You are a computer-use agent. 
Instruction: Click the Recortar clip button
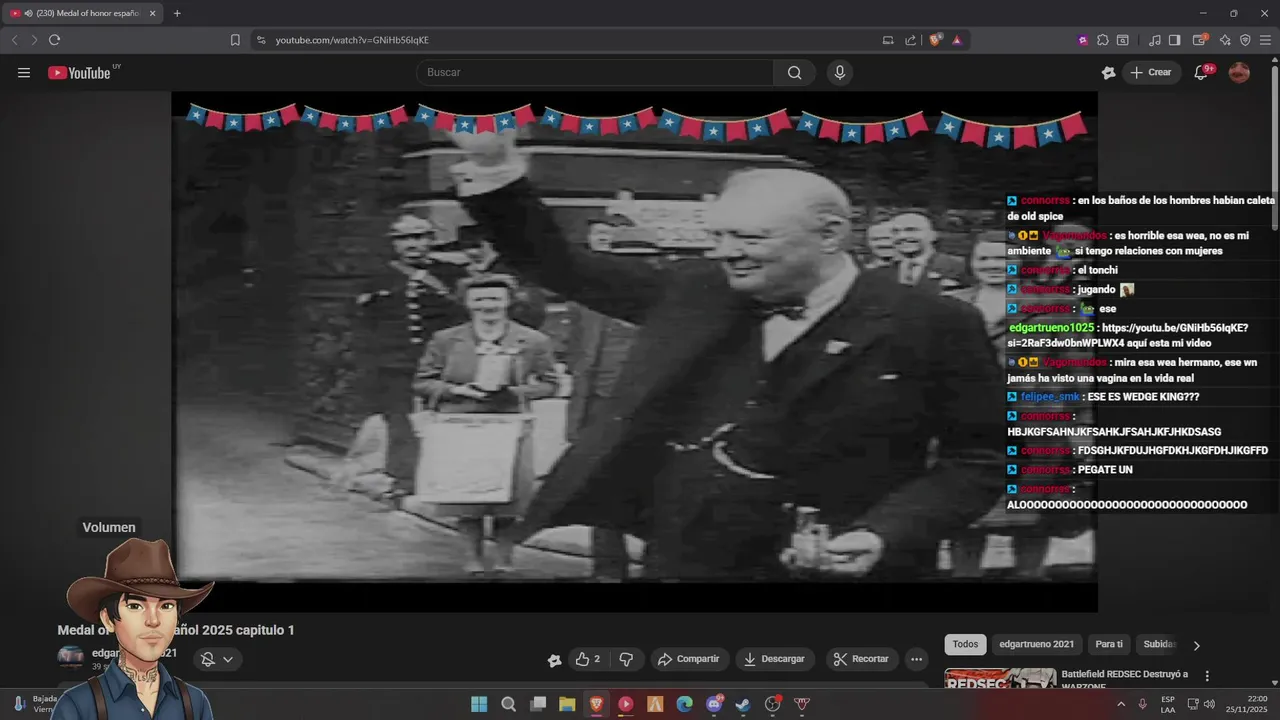861,659
